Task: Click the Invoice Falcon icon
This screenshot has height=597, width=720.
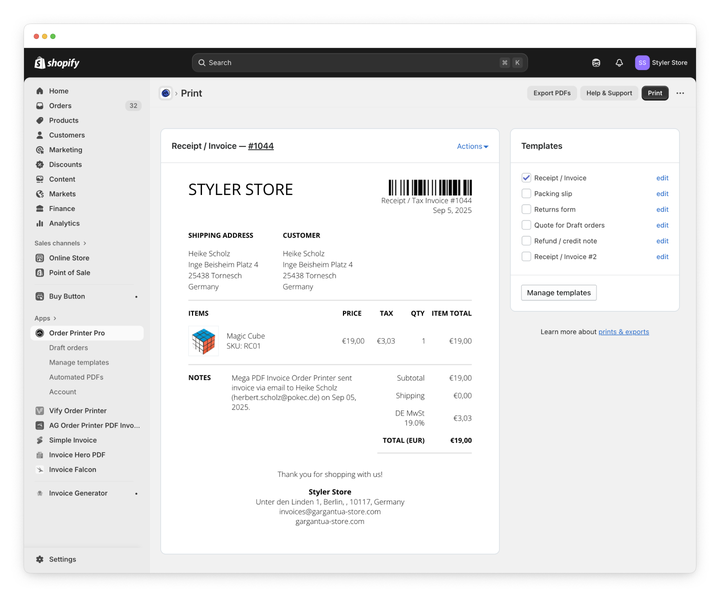Action: (x=40, y=469)
